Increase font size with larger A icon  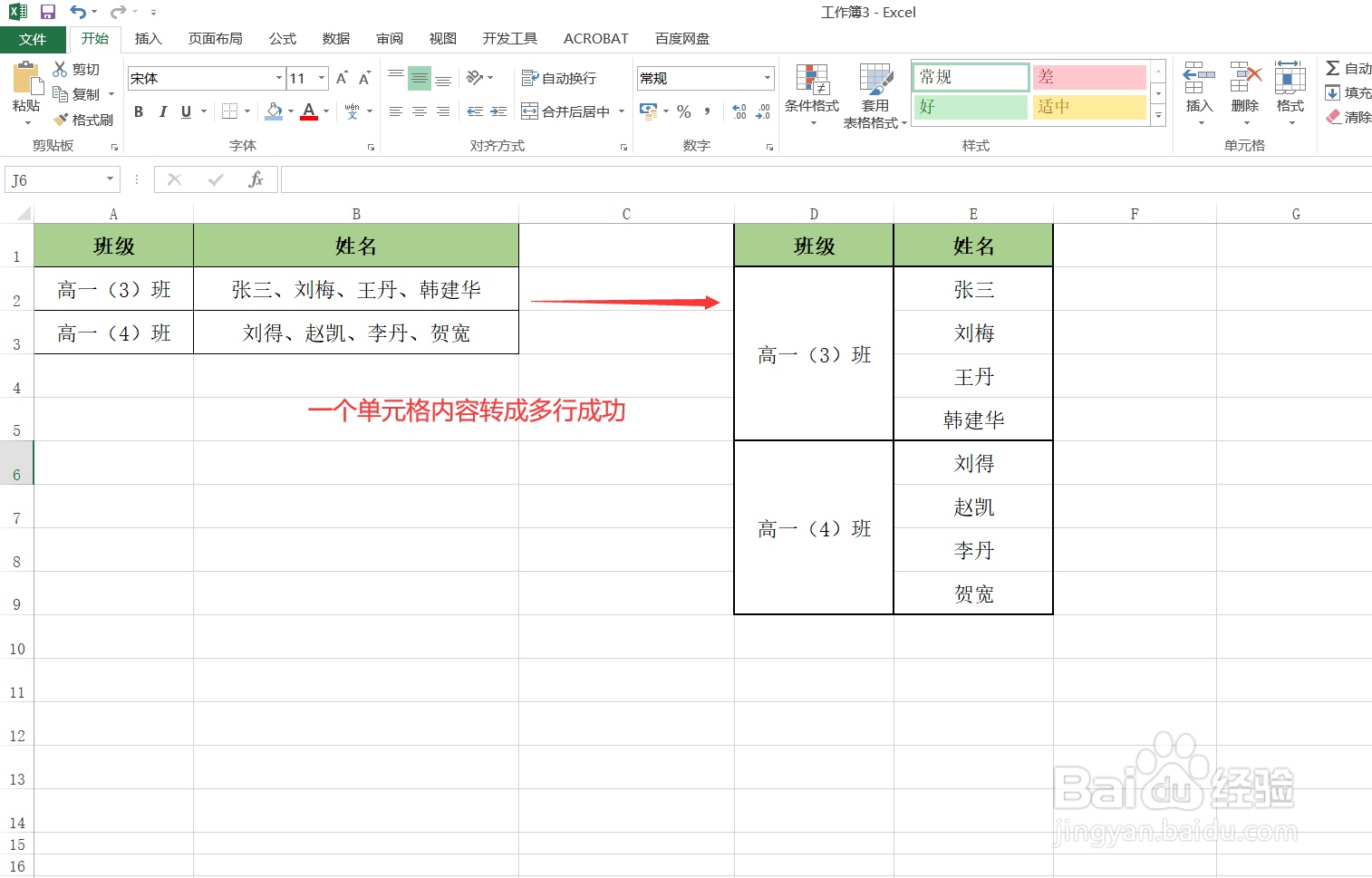(342, 78)
